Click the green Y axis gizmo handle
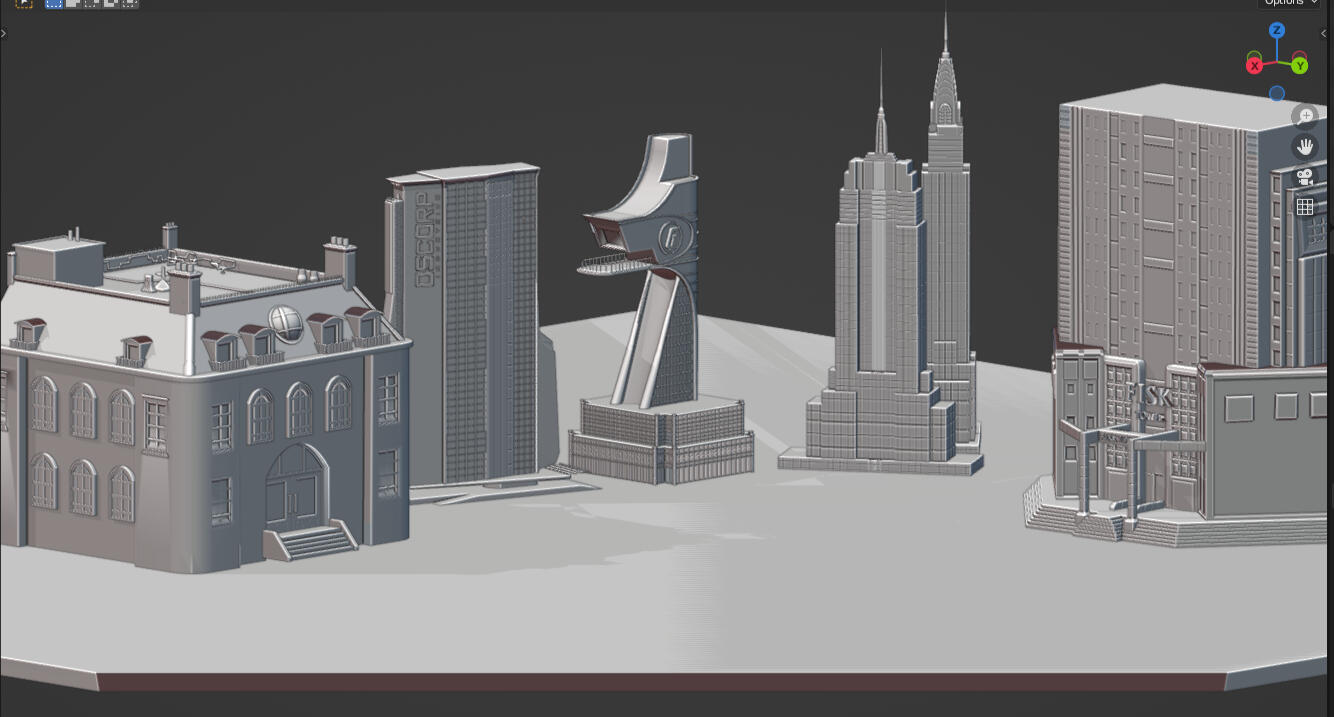The width and height of the screenshot is (1334, 717). point(1300,66)
